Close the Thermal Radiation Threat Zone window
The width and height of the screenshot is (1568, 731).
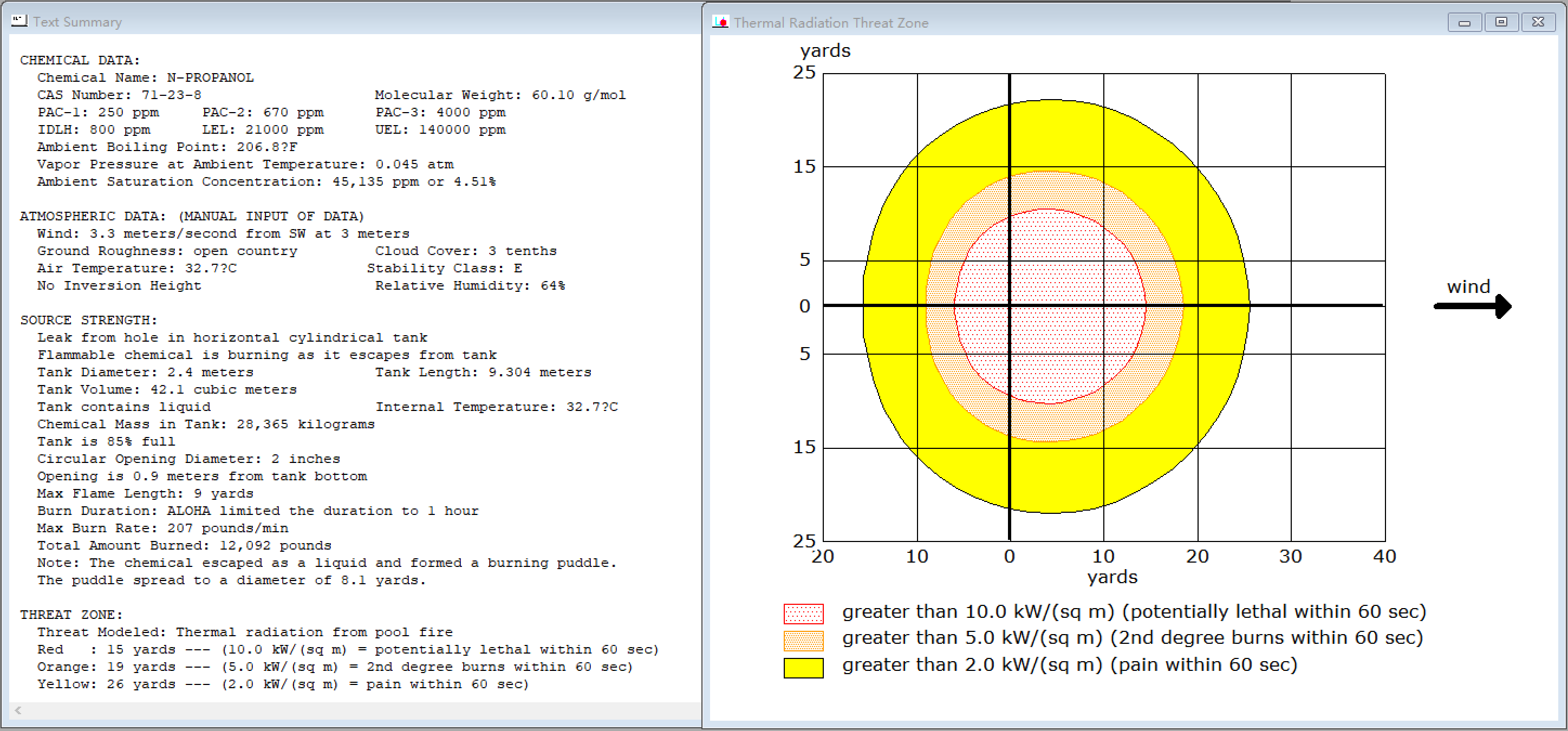[x=1538, y=23]
